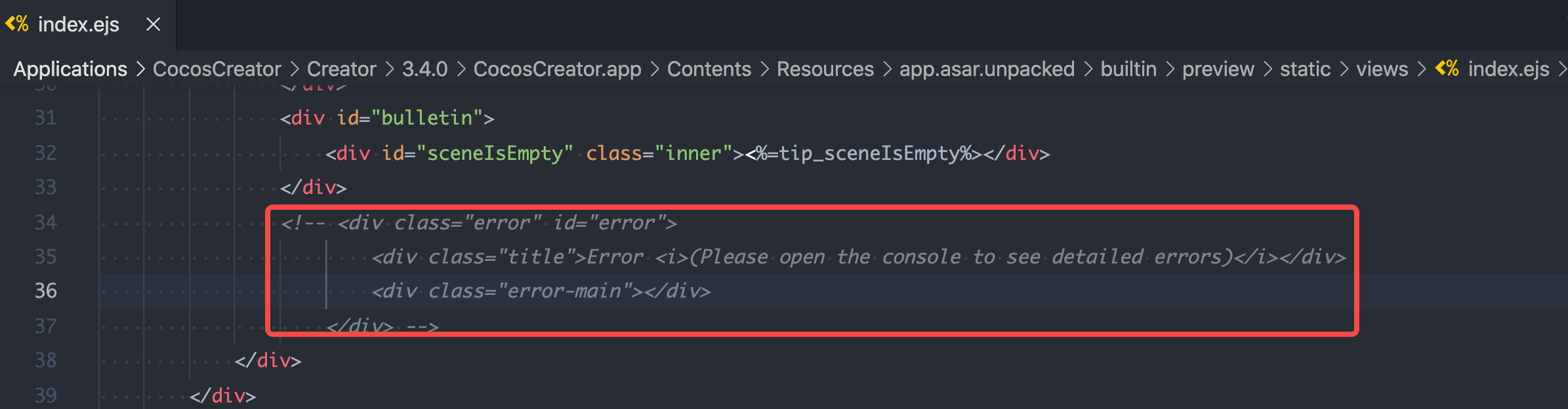Click the preview breadcrumb folder
The height and width of the screenshot is (409, 1568).
point(1218,69)
